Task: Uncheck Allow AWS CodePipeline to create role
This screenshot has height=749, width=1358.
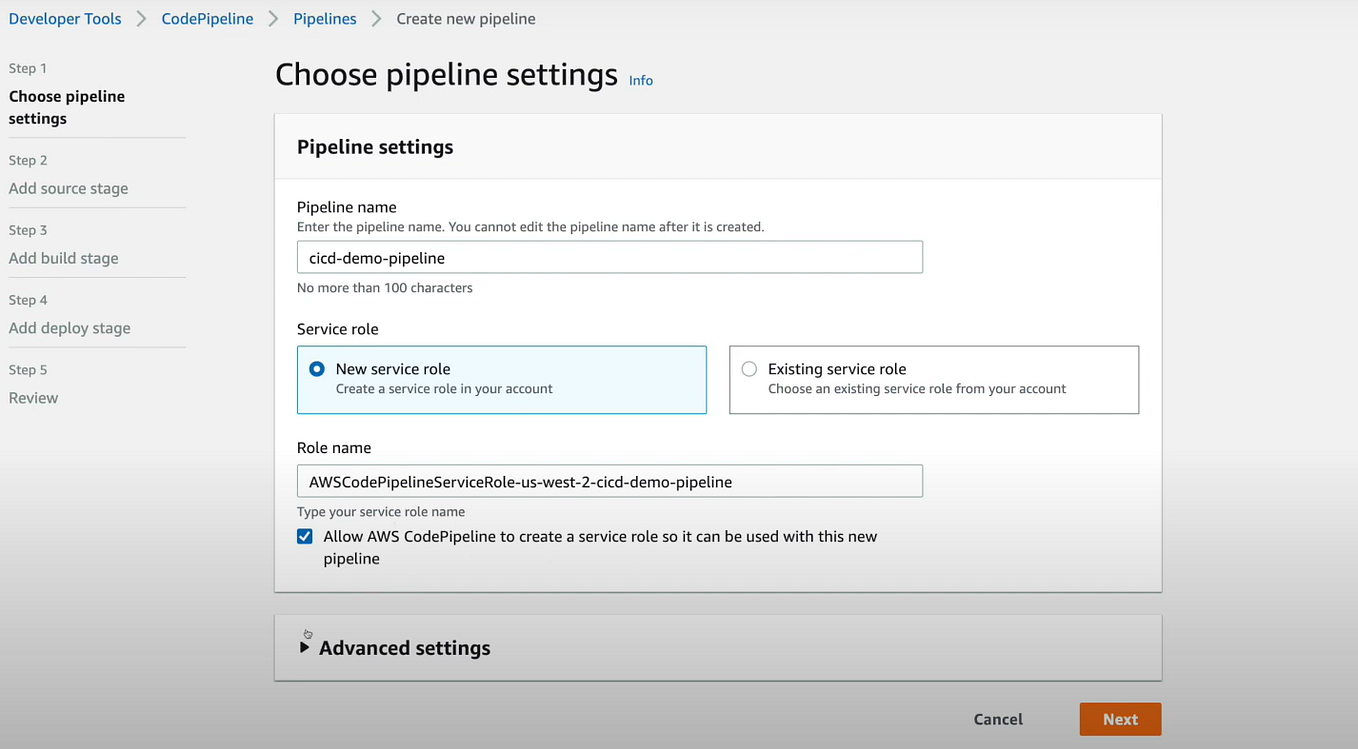Action: pos(305,537)
